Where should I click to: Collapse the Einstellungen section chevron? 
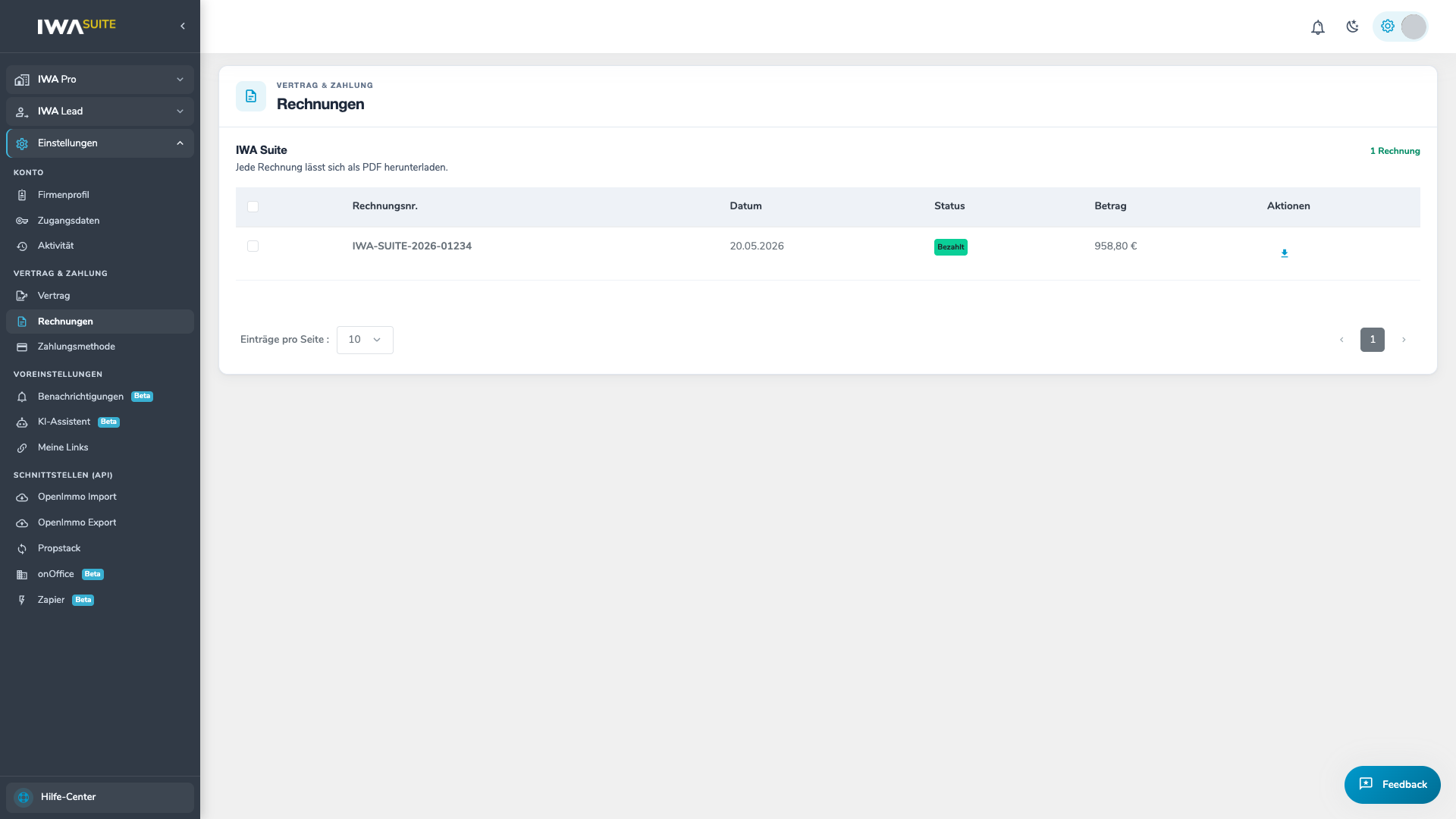tap(180, 143)
